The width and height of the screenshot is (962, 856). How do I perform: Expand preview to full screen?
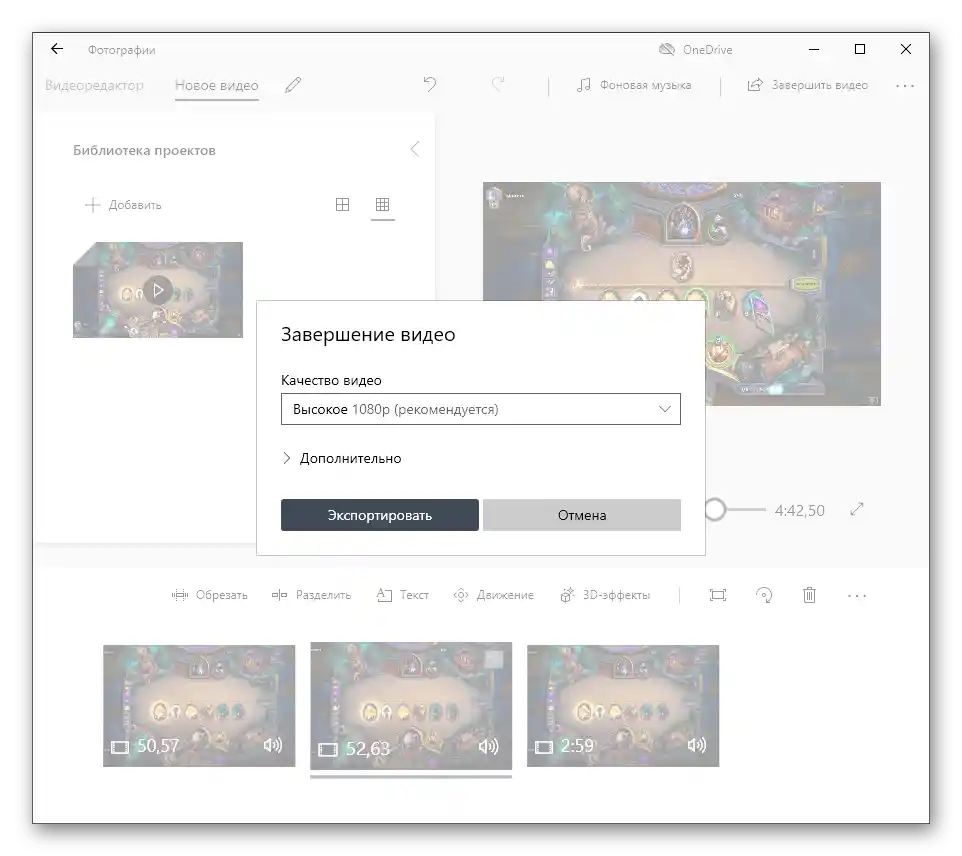[x=857, y=509]
